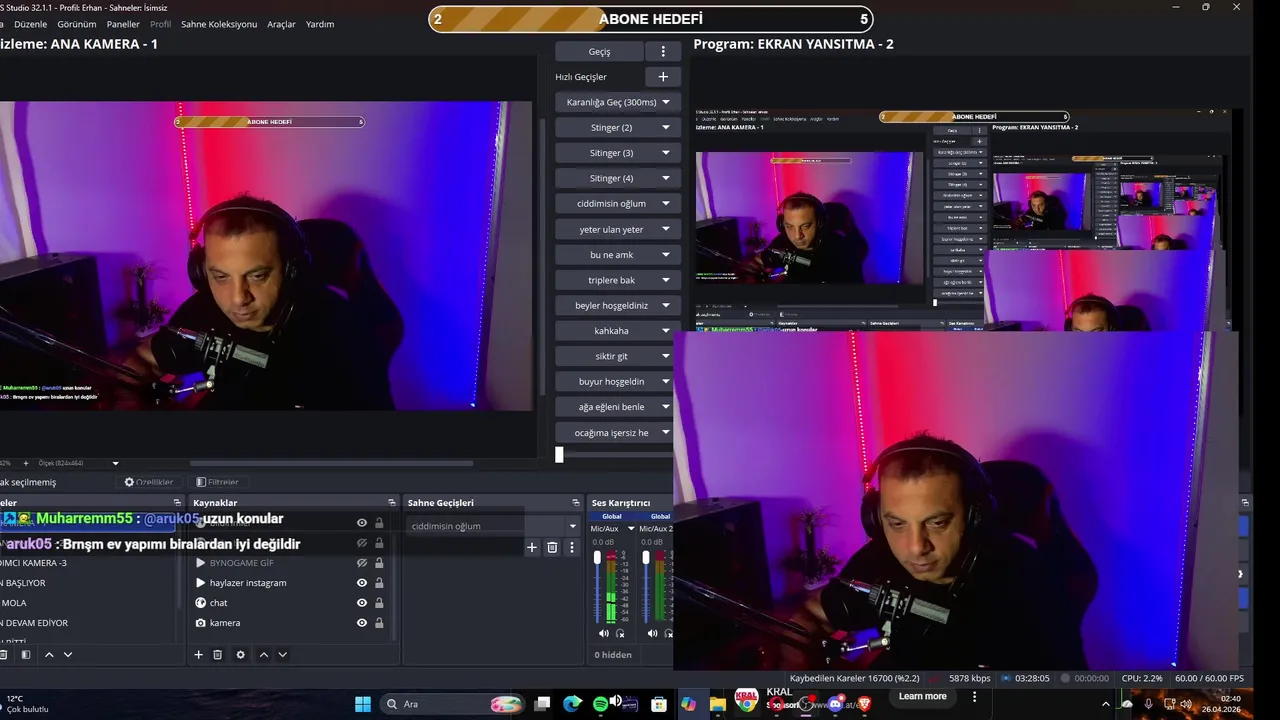Viewport: 1280px width, 720px height.
Task: Open Stinger (2) quick transition dropdown
Action: pyautogui.click(x=666, y=128)
